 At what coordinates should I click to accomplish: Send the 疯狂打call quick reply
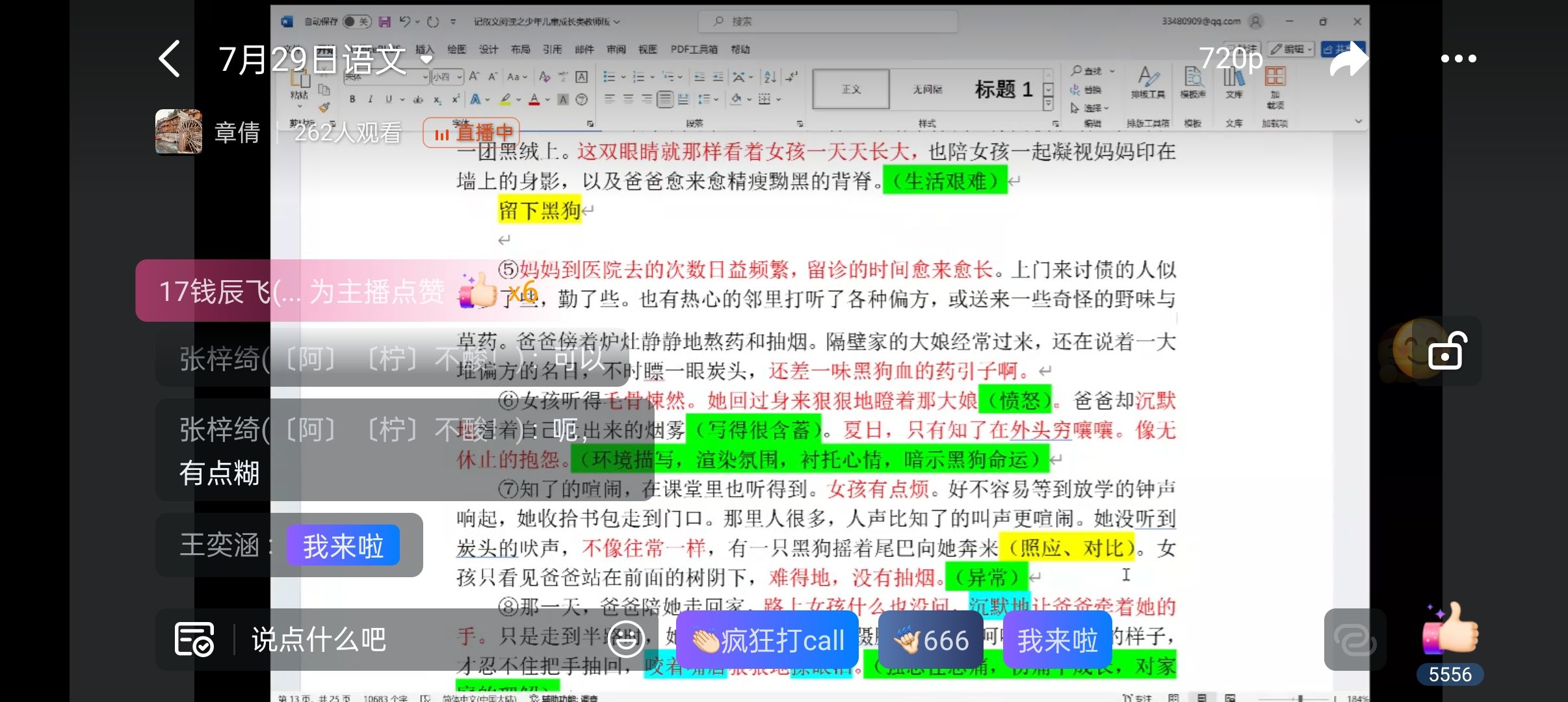767,641
